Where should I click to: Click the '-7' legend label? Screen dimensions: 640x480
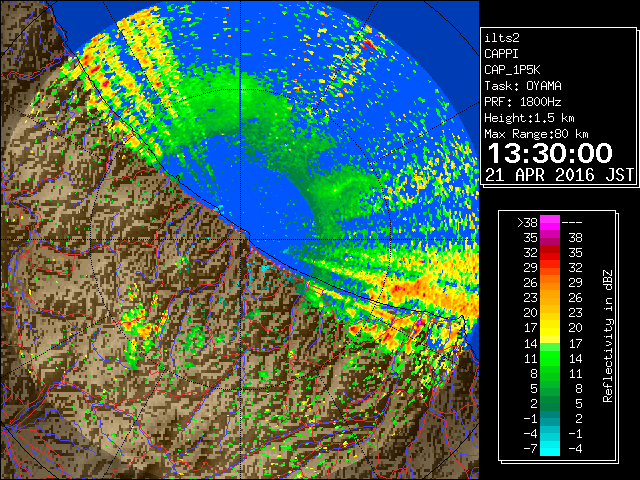point(530,448)
